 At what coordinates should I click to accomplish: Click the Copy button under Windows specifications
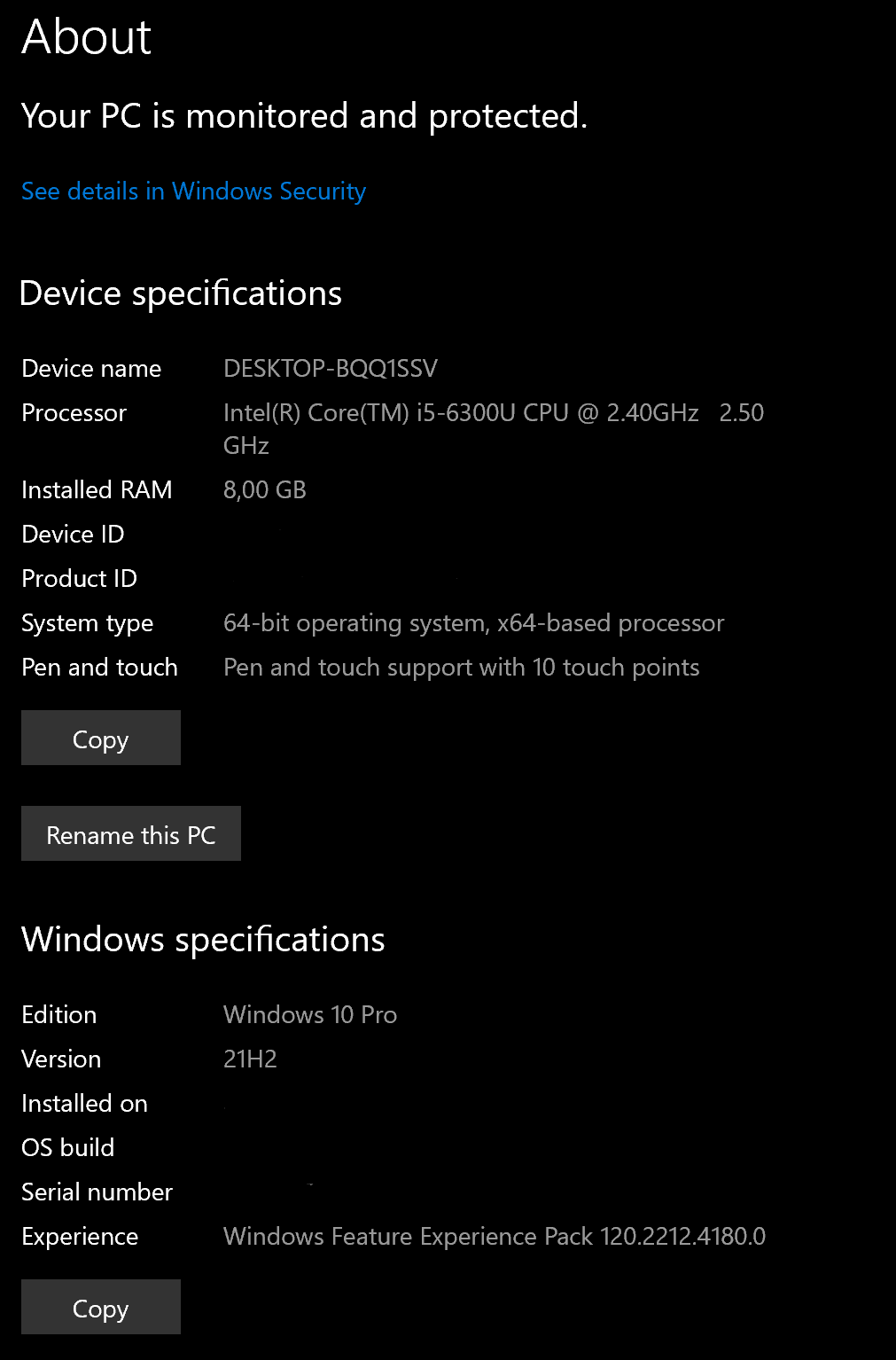pos(100,1307)
